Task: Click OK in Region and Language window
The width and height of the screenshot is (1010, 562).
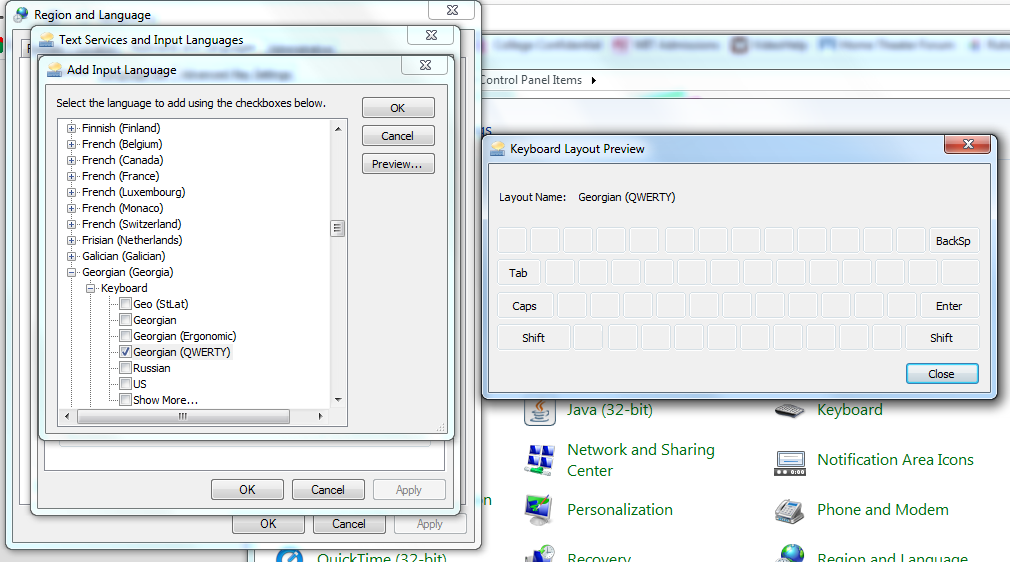Action: click(x=268, y=524)
